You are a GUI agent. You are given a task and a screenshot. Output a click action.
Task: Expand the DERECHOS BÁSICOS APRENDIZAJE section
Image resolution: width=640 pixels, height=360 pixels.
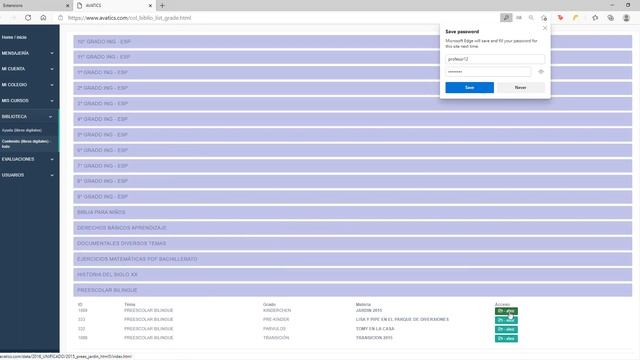coord(353,228)
